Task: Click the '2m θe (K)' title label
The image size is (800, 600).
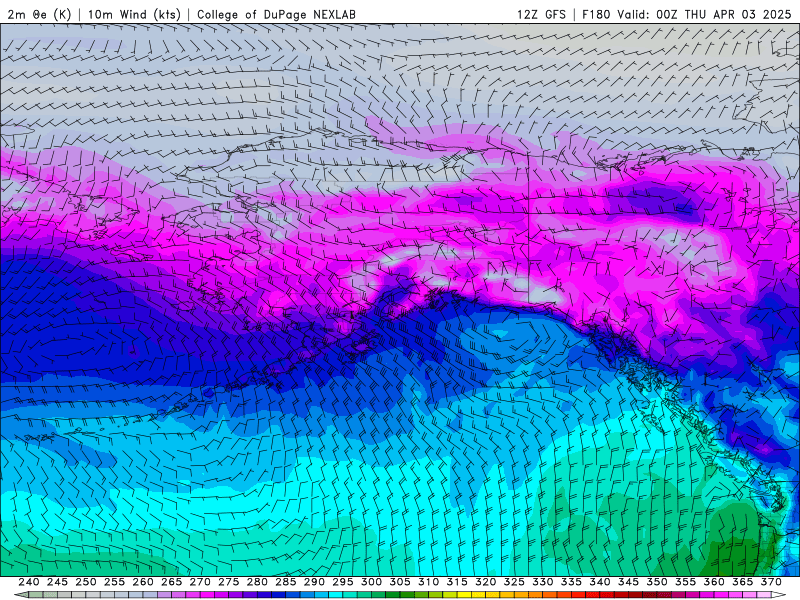Action: coord(39,14)
